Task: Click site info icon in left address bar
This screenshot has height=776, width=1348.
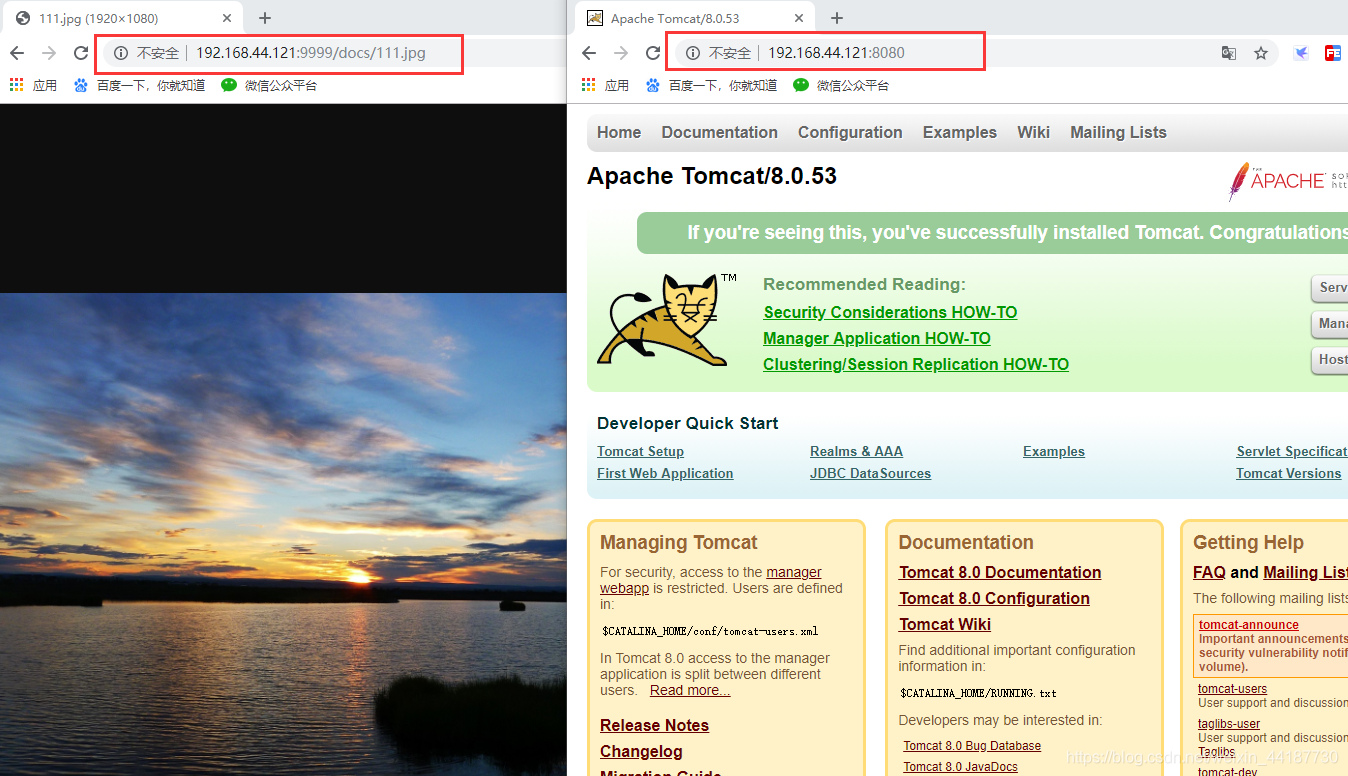Action: (x=121, y=53)
